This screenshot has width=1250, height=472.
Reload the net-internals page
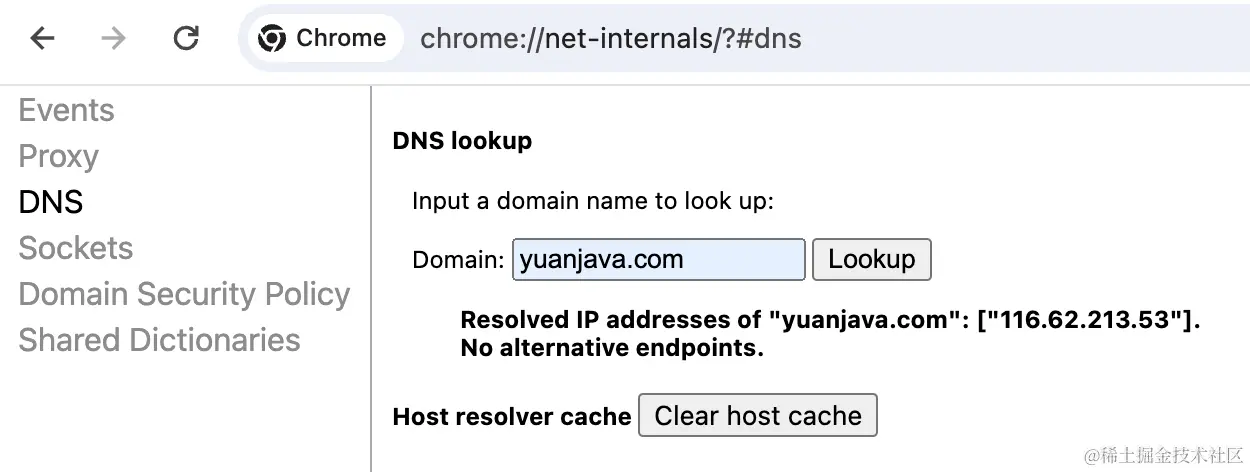[x=186, y=39]
